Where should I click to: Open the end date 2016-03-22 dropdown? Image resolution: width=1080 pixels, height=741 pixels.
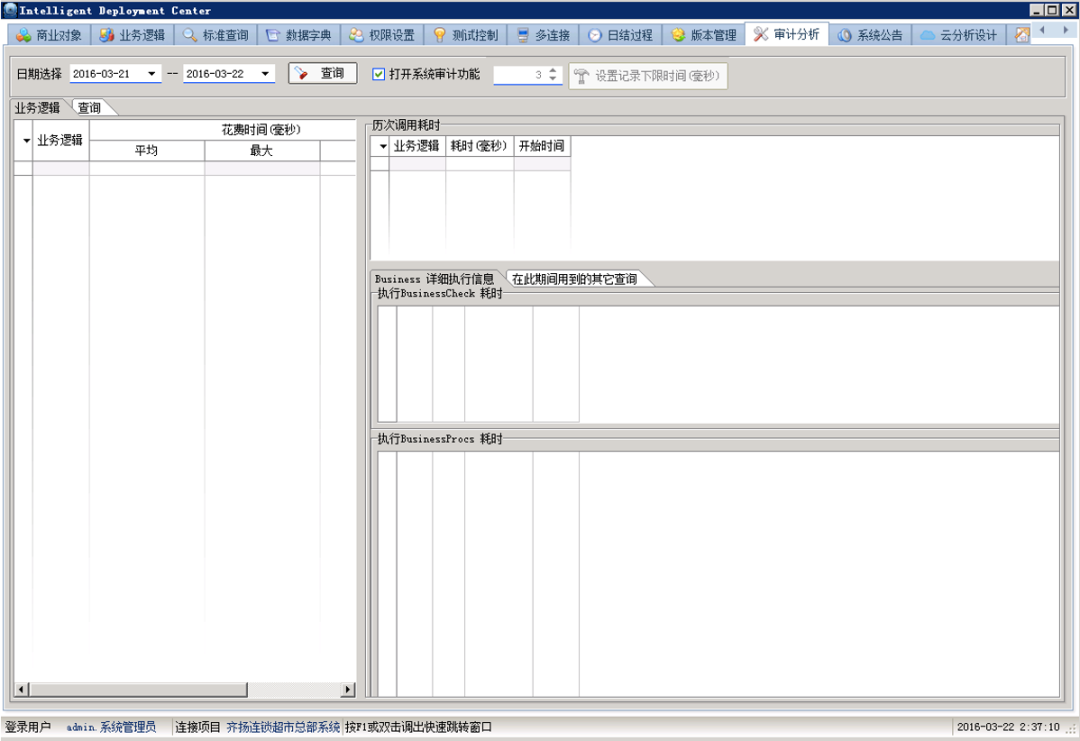coord(265,74)
